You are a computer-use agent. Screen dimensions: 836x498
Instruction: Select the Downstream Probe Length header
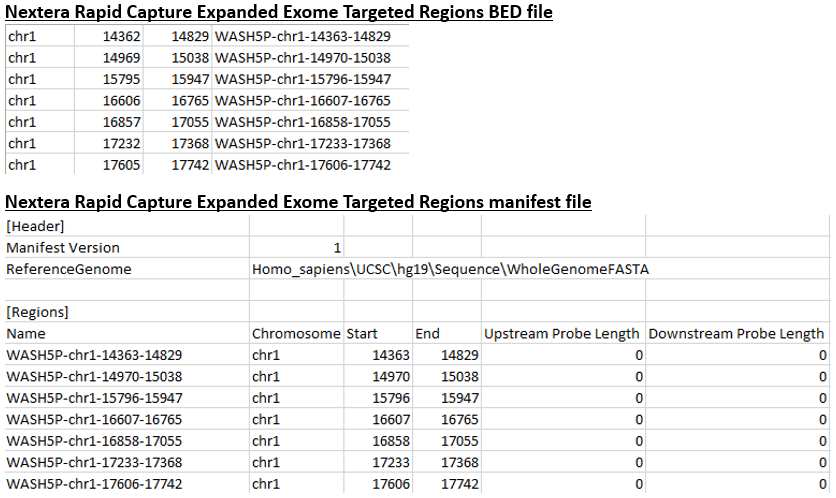737,333
